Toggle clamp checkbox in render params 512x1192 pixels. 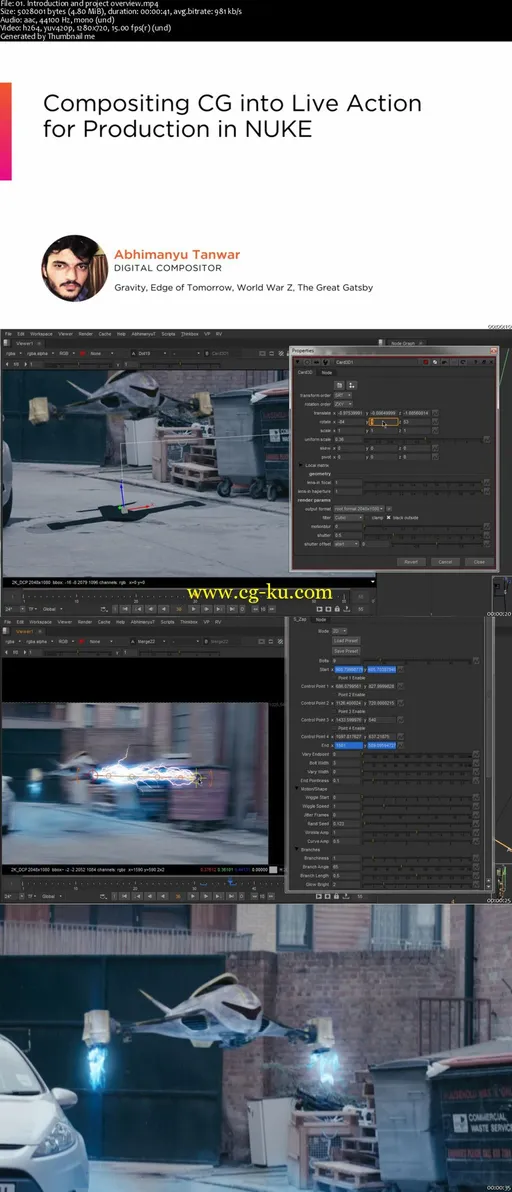(x=368, y=518)
